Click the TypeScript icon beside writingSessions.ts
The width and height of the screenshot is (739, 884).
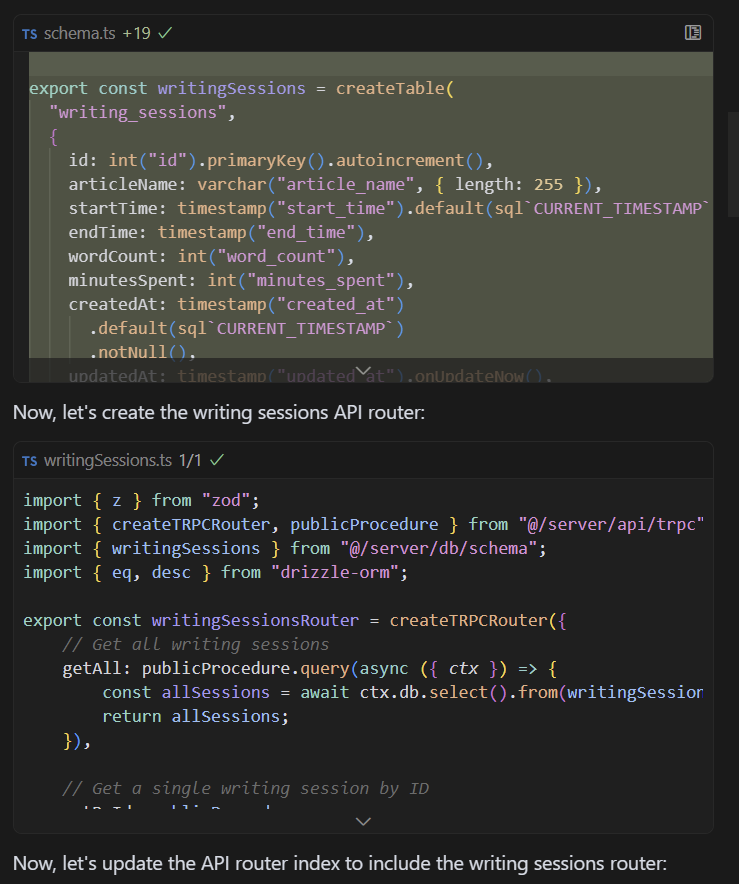(30, 461)
